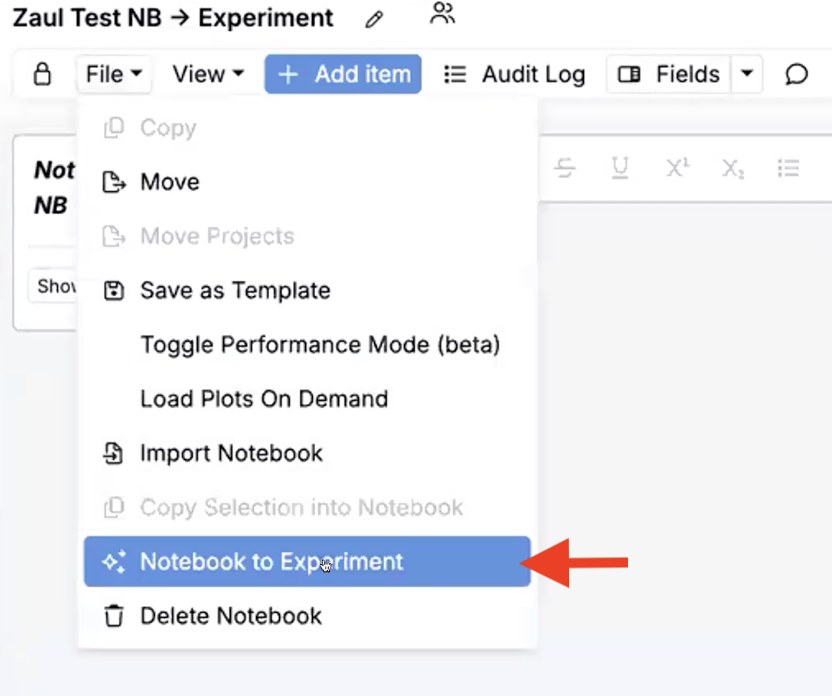Click the lock icon in toolbar
832x696 pixels.
pos(42,74)
